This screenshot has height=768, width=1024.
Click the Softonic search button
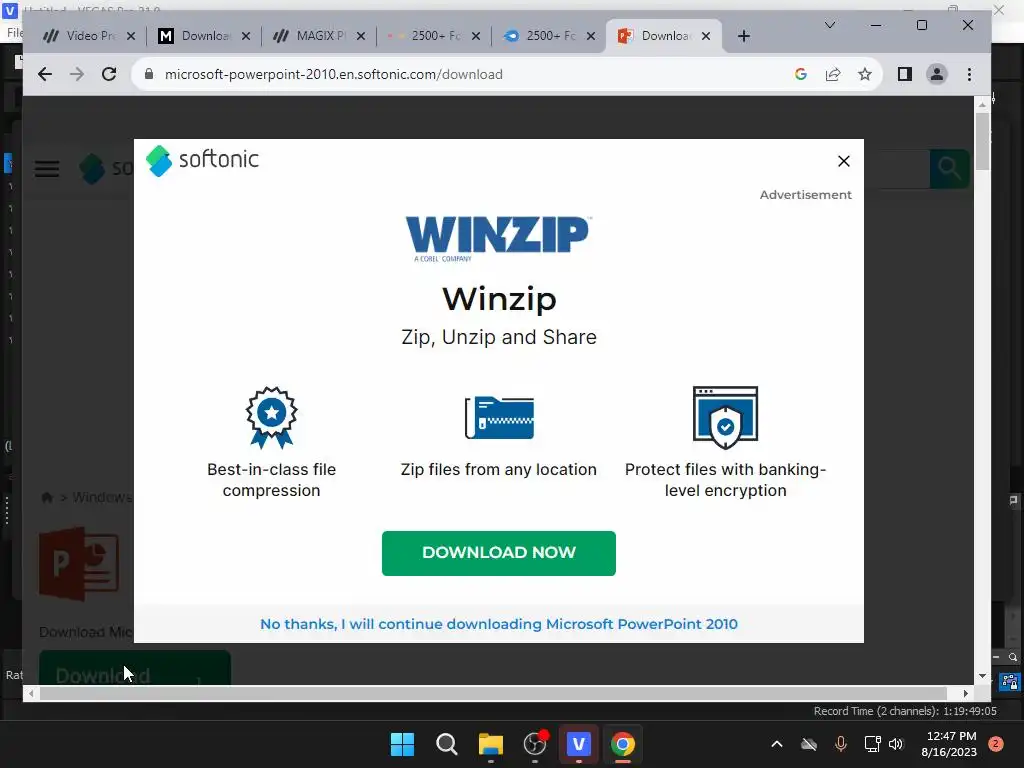pos(949,169)
